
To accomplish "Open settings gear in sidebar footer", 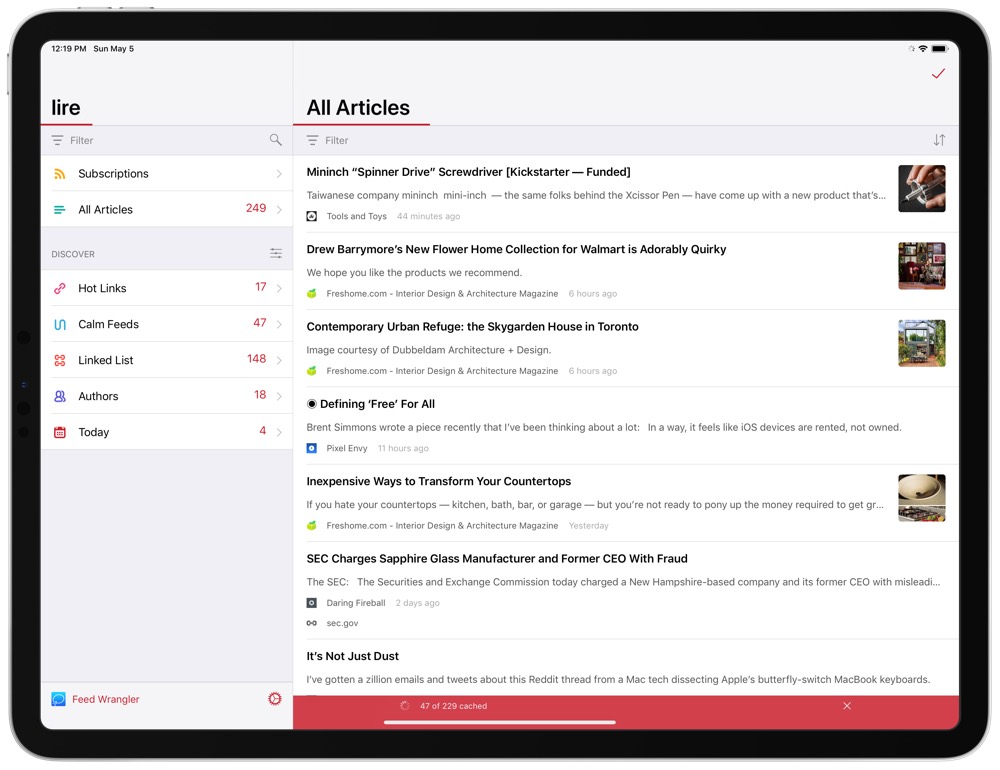I will [275, 699].
